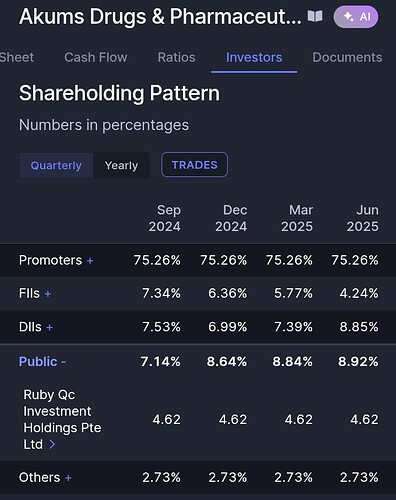Open the partially visible Sheet tab
The height and width of the screenshot is (500, 396).
click(17, 57)
